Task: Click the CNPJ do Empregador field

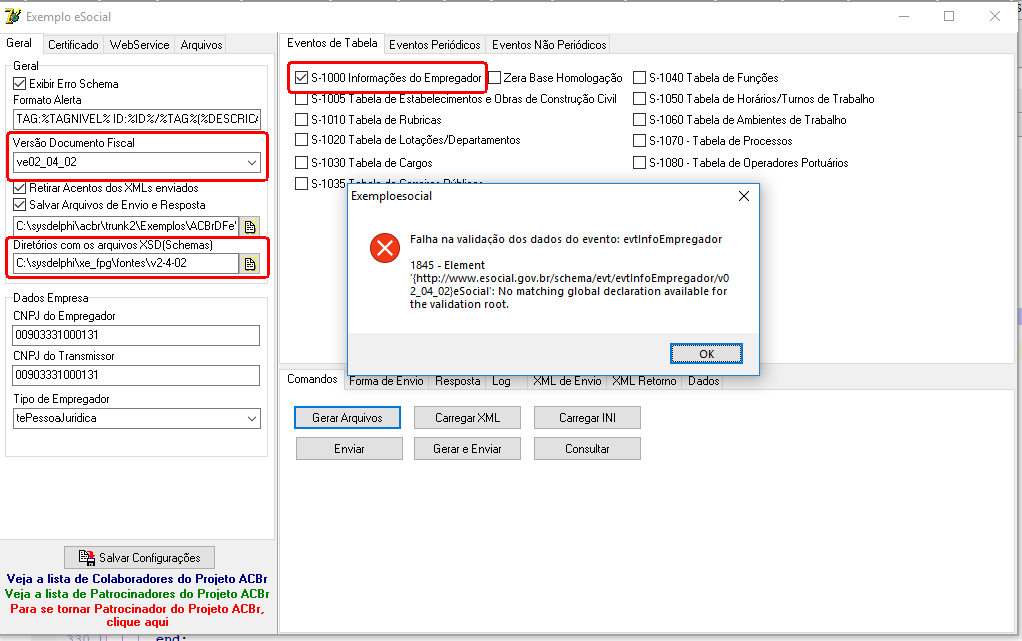Action: 136,335
